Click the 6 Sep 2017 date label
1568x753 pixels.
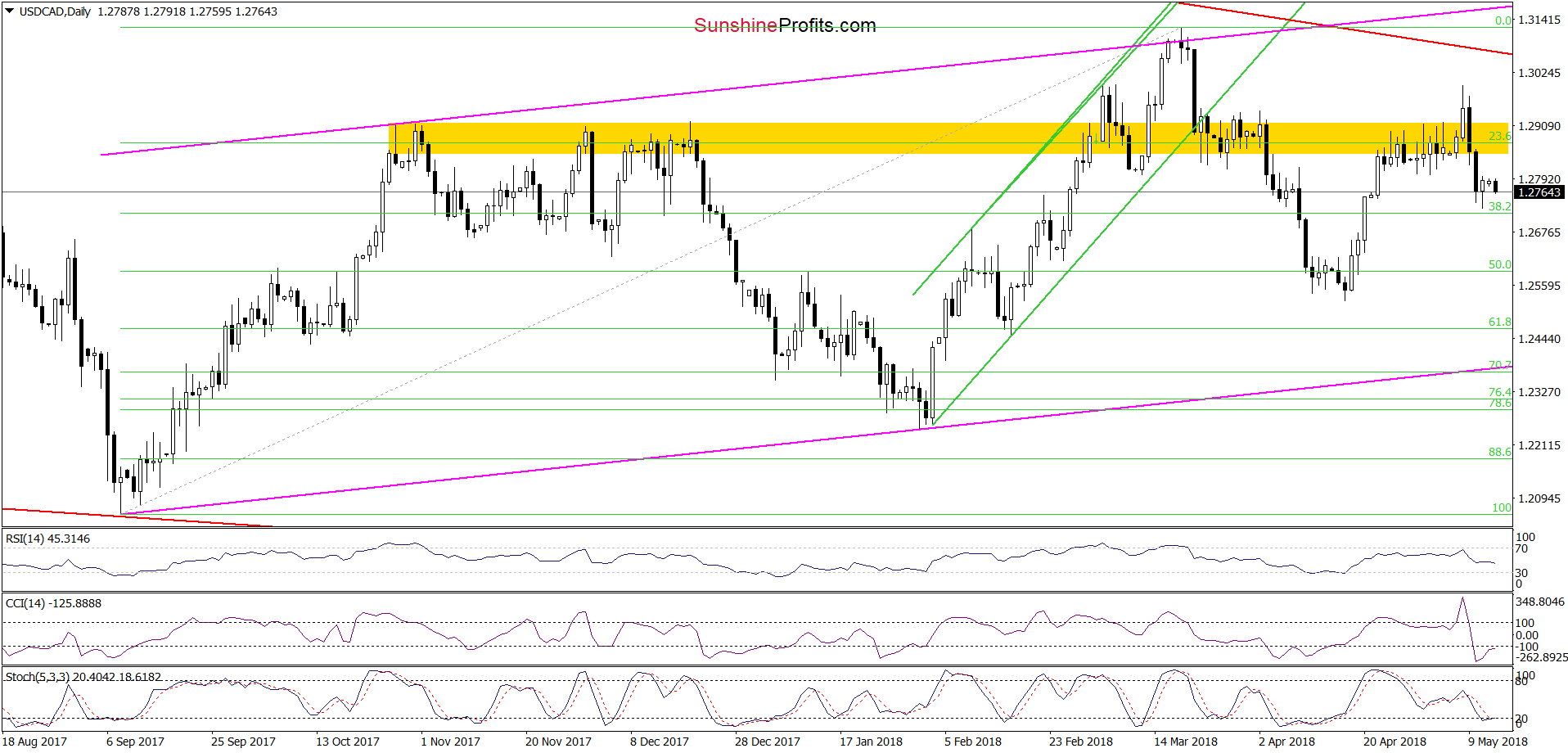[135, 742]
